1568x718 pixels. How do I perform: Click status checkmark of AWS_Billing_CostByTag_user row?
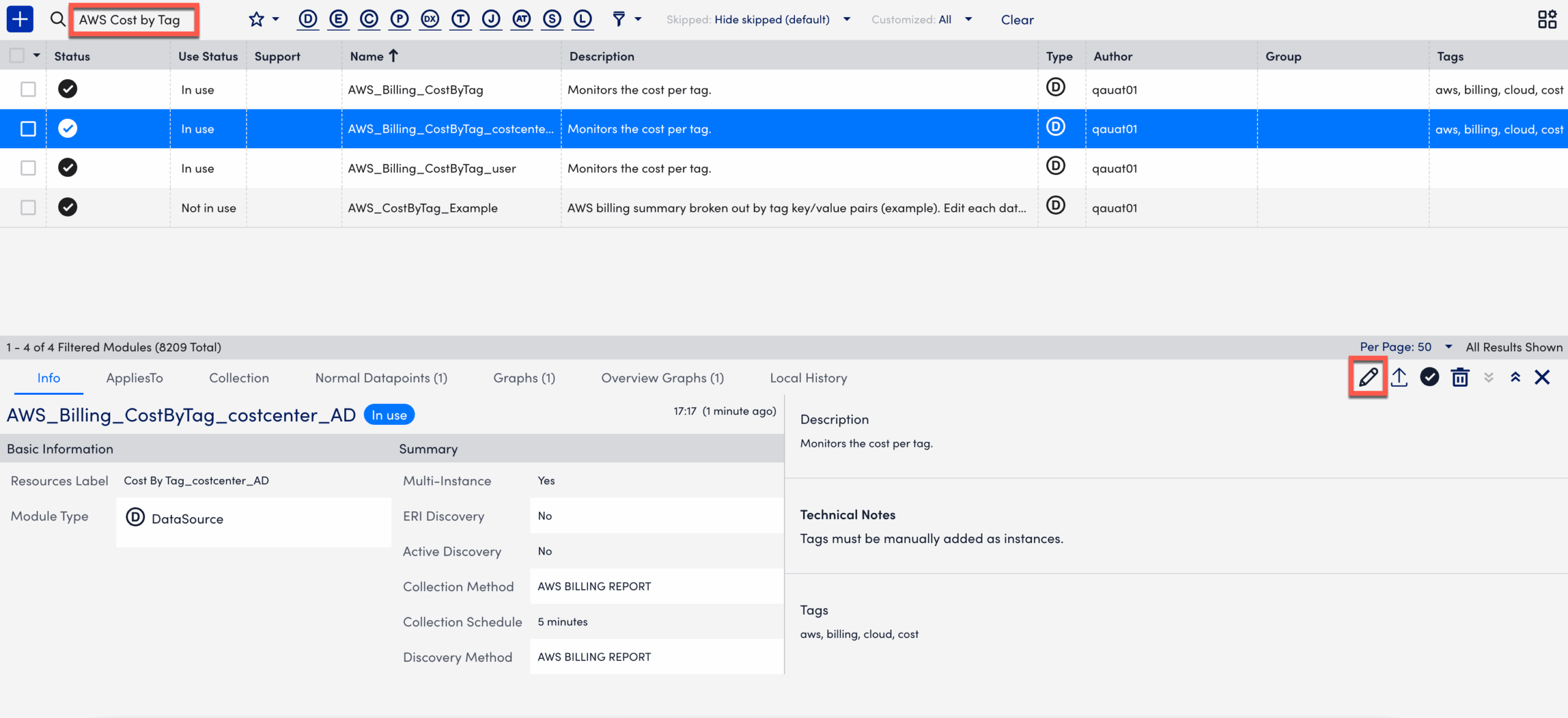[67, 167]
